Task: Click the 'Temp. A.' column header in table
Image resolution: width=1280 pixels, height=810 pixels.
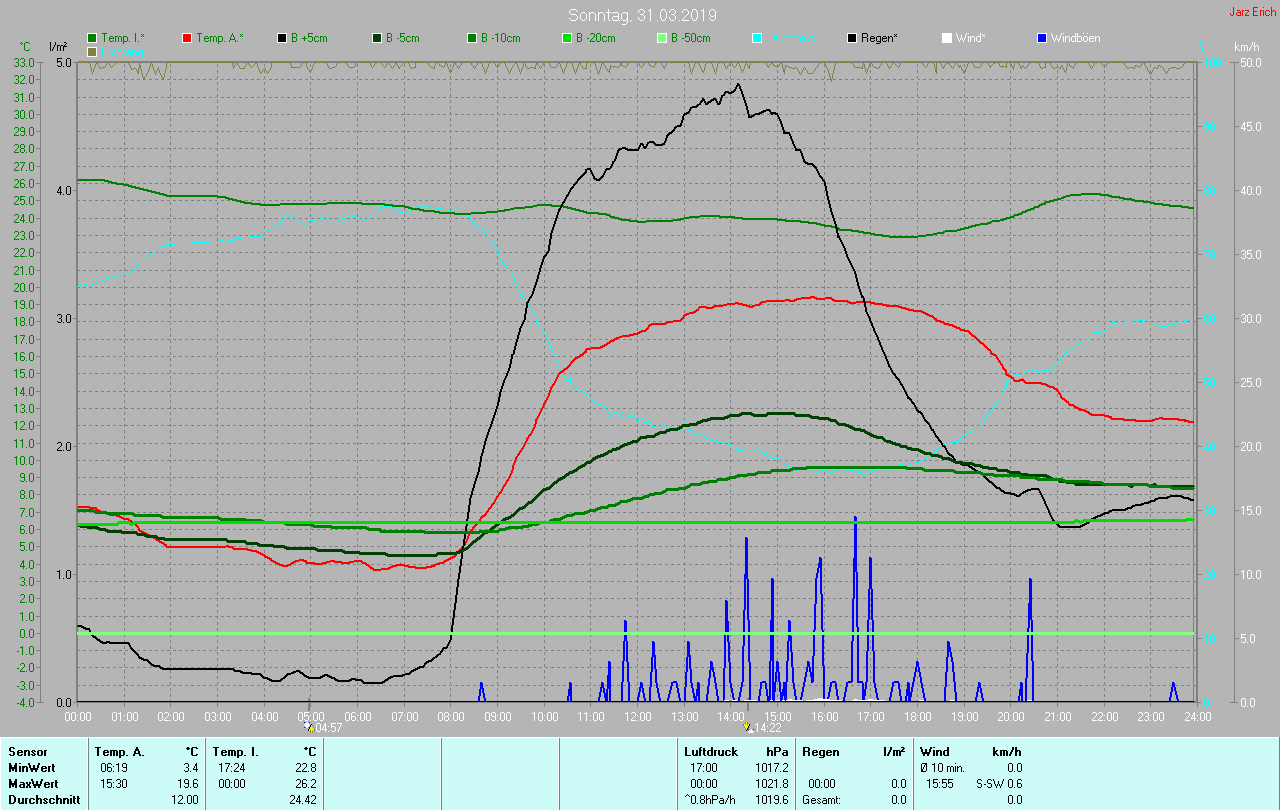Action: pyautogui.click(x=119, y=752)
